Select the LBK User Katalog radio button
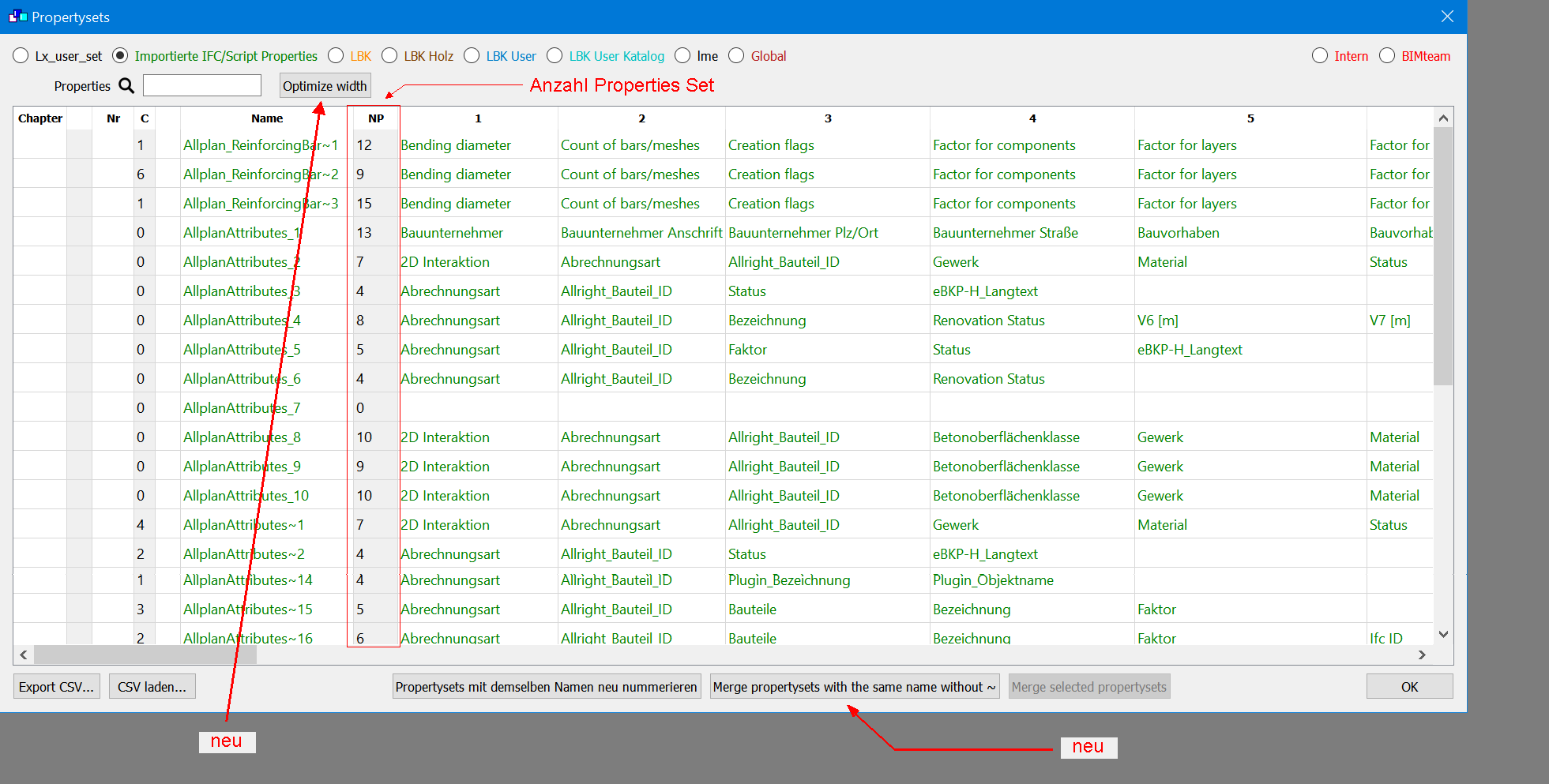This screenshot has height=784, width=1549. pyautogui.click(x=555, y=55)
